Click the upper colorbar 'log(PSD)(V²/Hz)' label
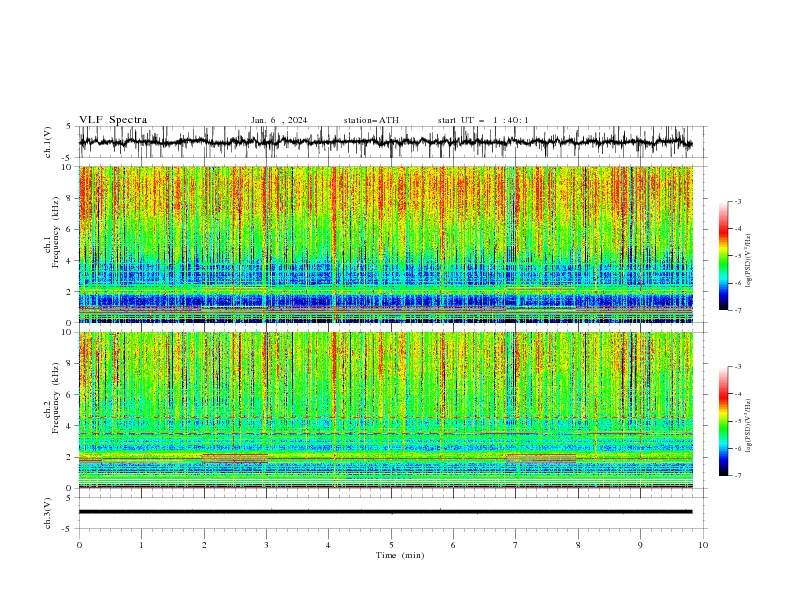Screen dimensions: 792x612 (749, 261)
